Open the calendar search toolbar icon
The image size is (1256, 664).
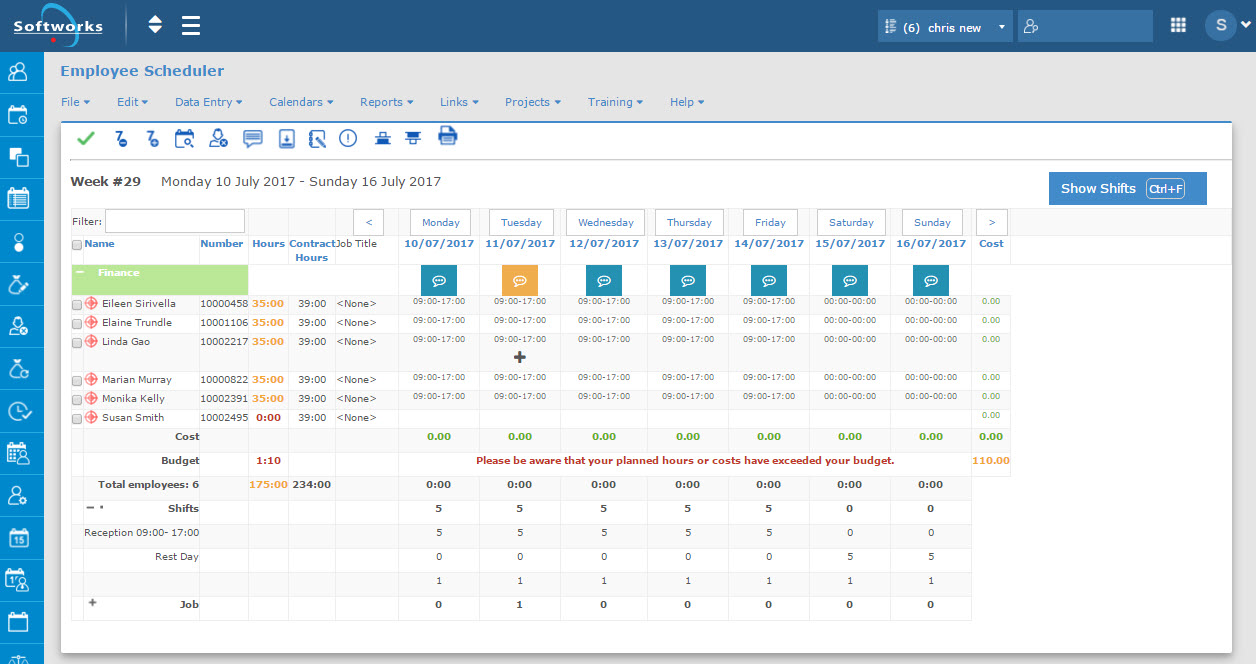point(184,139)
